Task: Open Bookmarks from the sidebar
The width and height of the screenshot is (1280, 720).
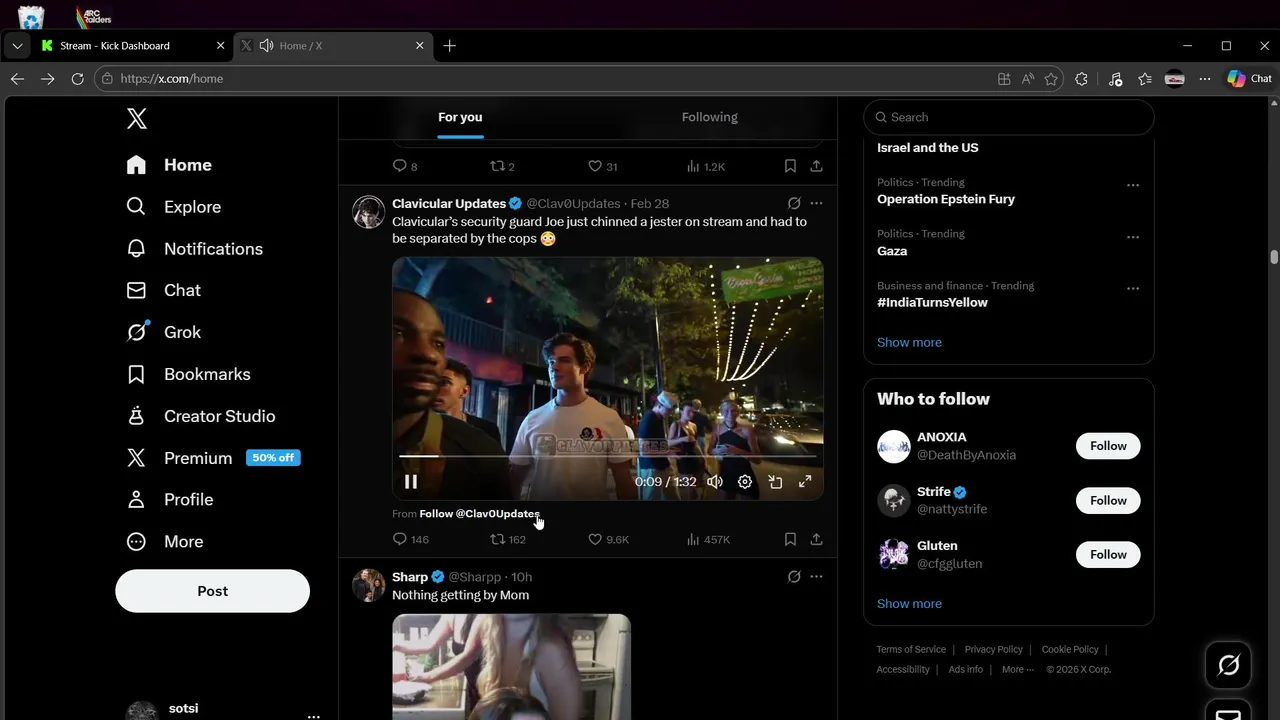Action: pos(189,374)
